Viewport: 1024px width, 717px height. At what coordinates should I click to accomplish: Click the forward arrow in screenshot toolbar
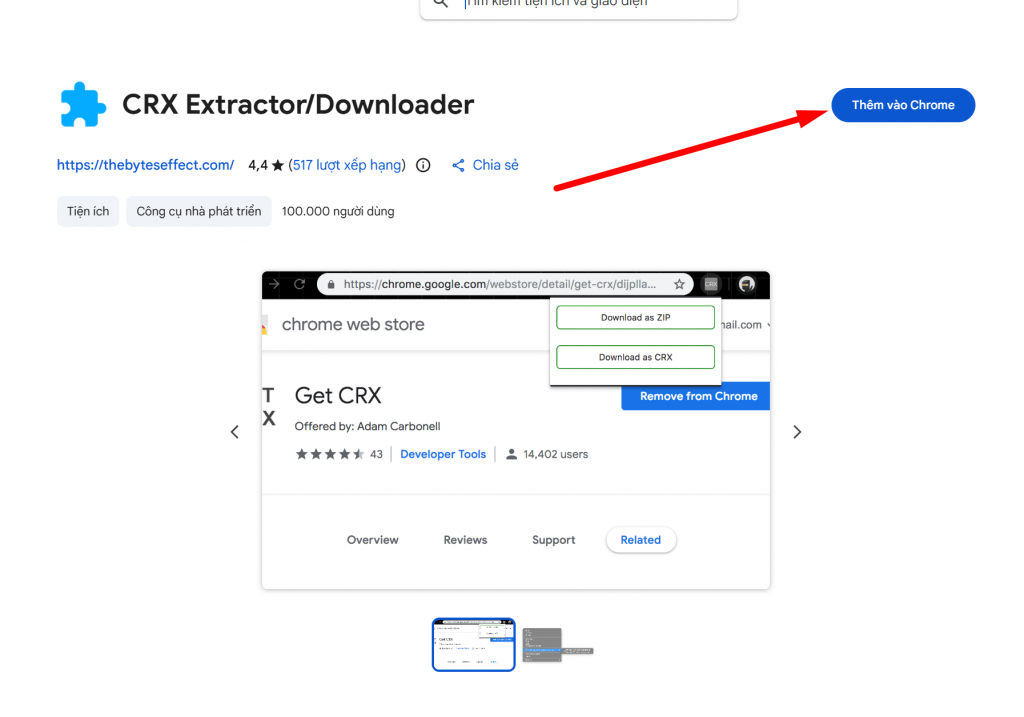coord(274,284)
